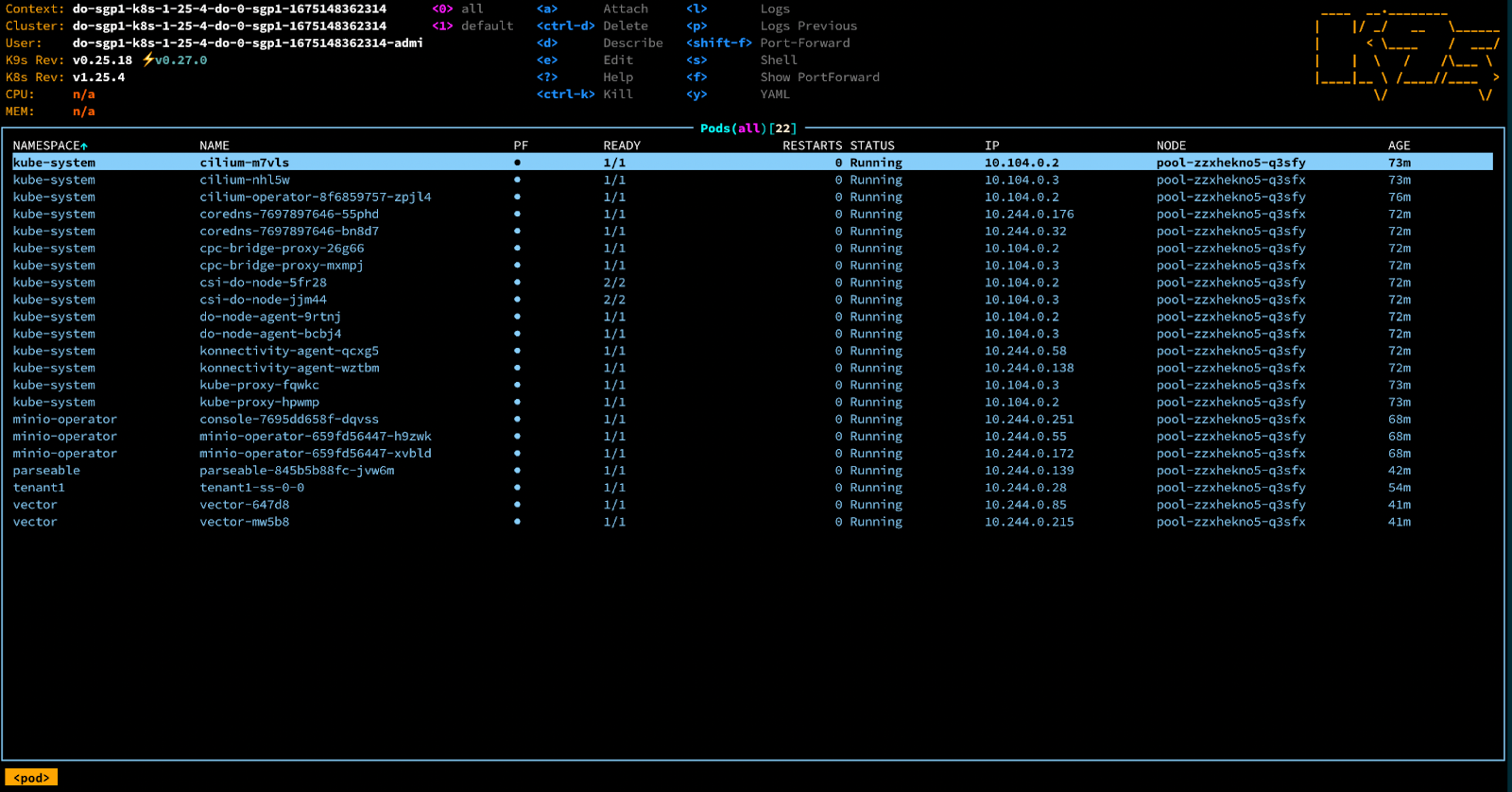Click the K9s ASCII art logo
The image size is (1512, 792).
click(1406, 55)
